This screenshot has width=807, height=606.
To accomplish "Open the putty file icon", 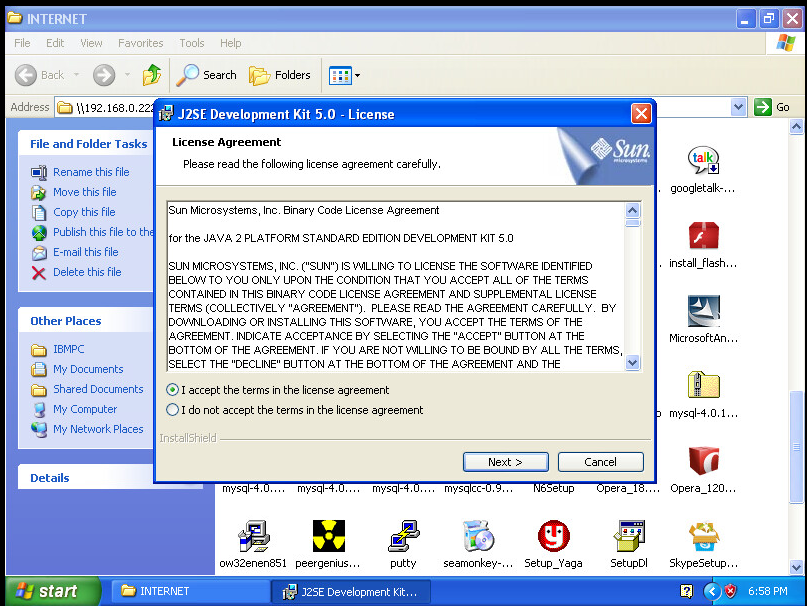I will tap(403, 537).
